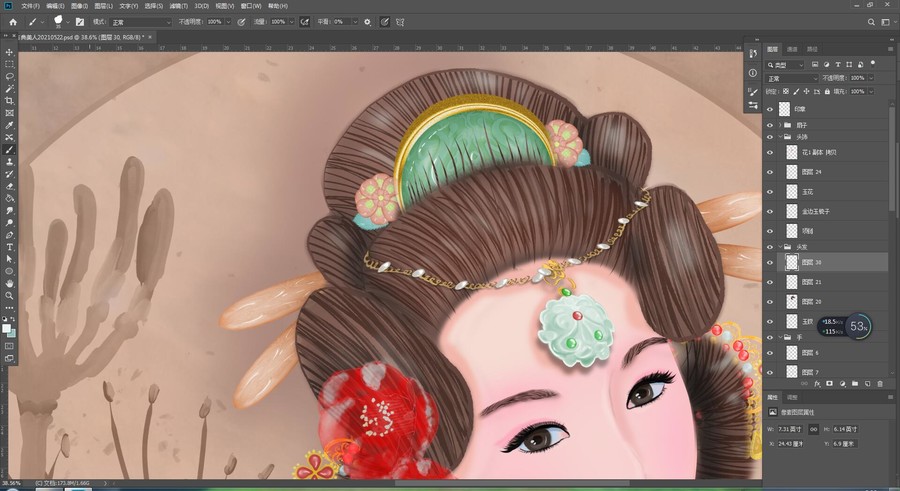Open the History panel icon
The height and width of the screenshot is (491, 900).
click(752, 53)
